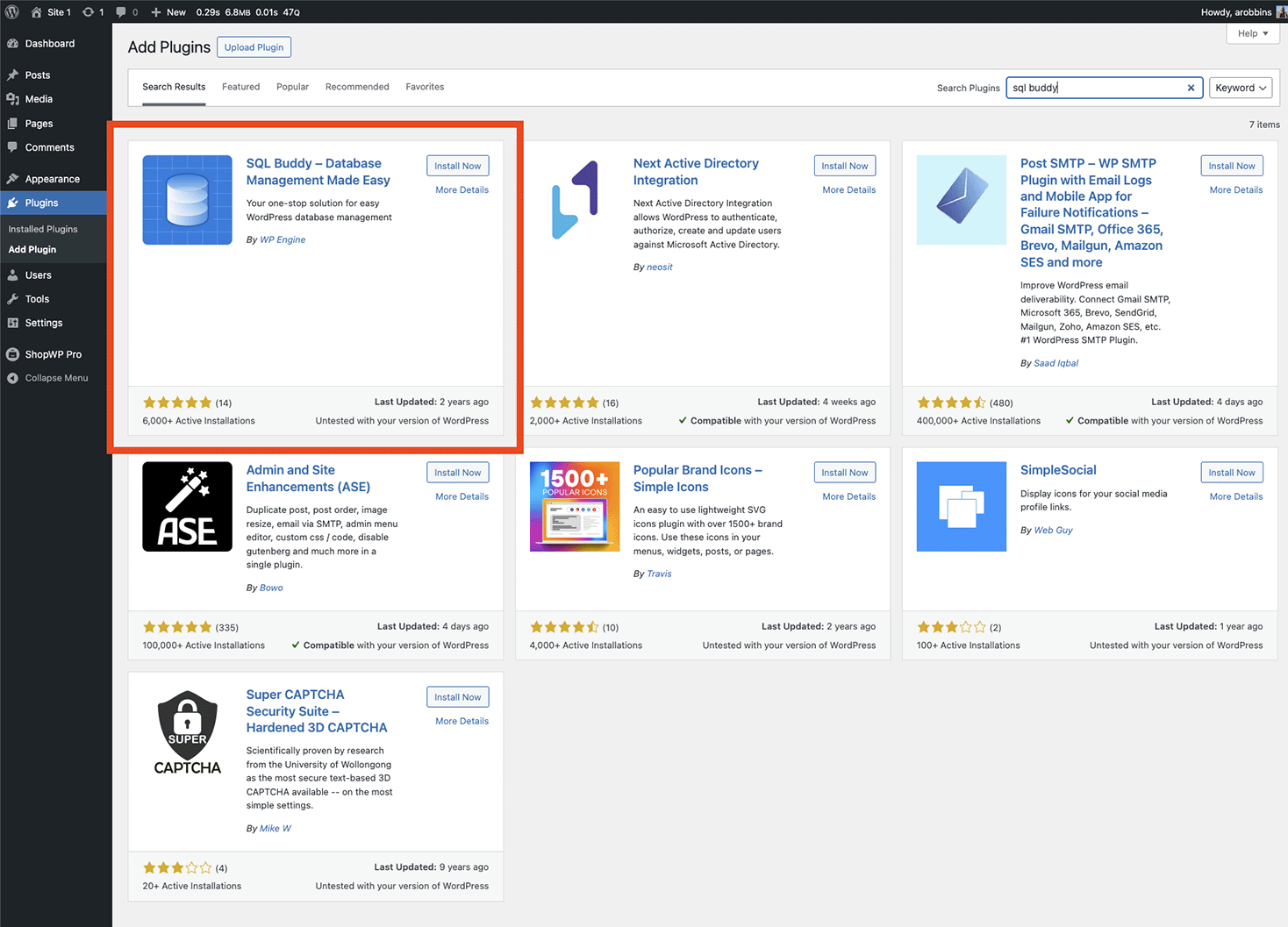The height and width of the screenshot is (927, 1288).
Task: Open the comments bubble in admin bar
Action: click(x=121, y=12)
